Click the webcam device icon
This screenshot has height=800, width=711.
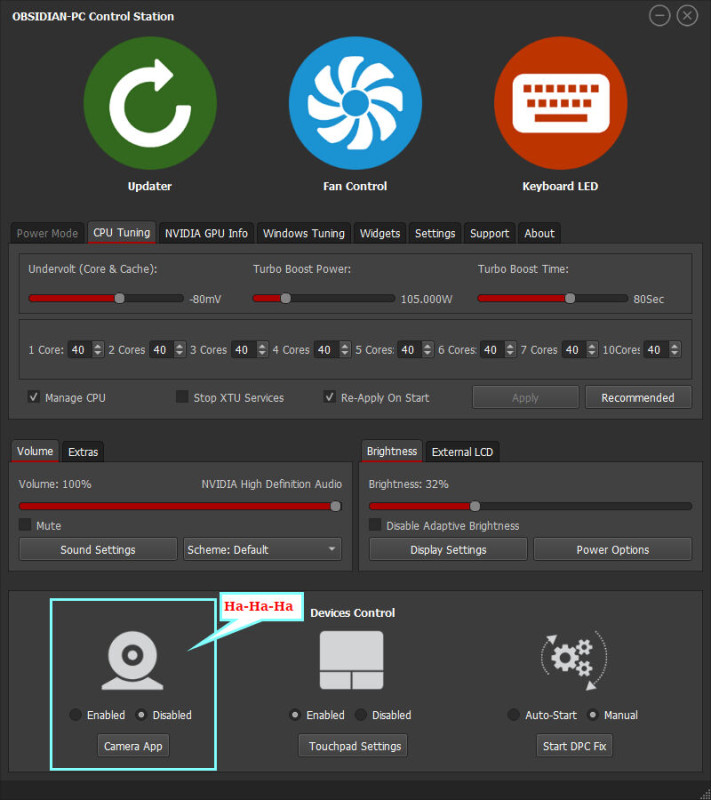coord(133,661)
